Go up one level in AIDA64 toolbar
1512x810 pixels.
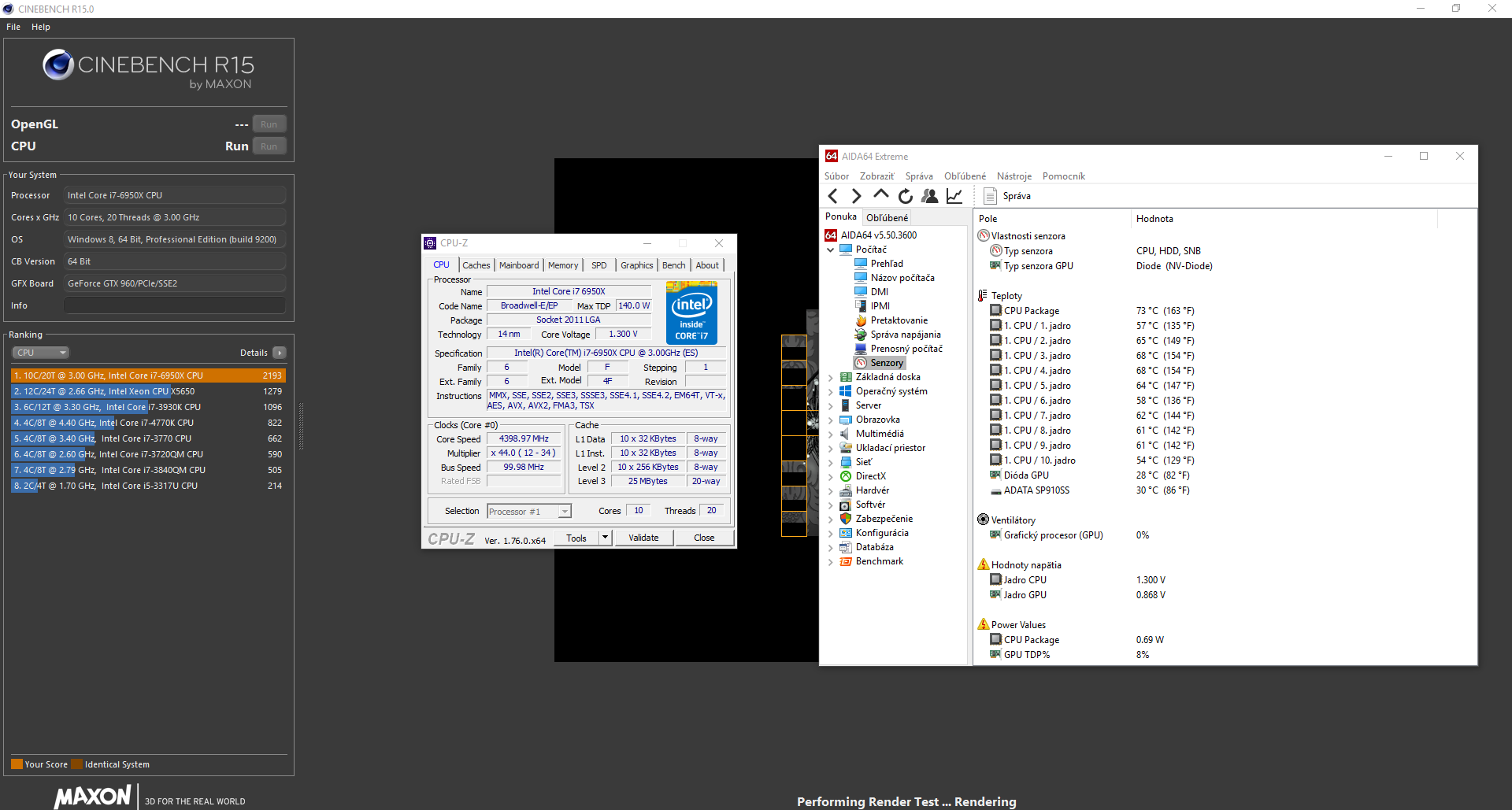click(x=881, y=195)
